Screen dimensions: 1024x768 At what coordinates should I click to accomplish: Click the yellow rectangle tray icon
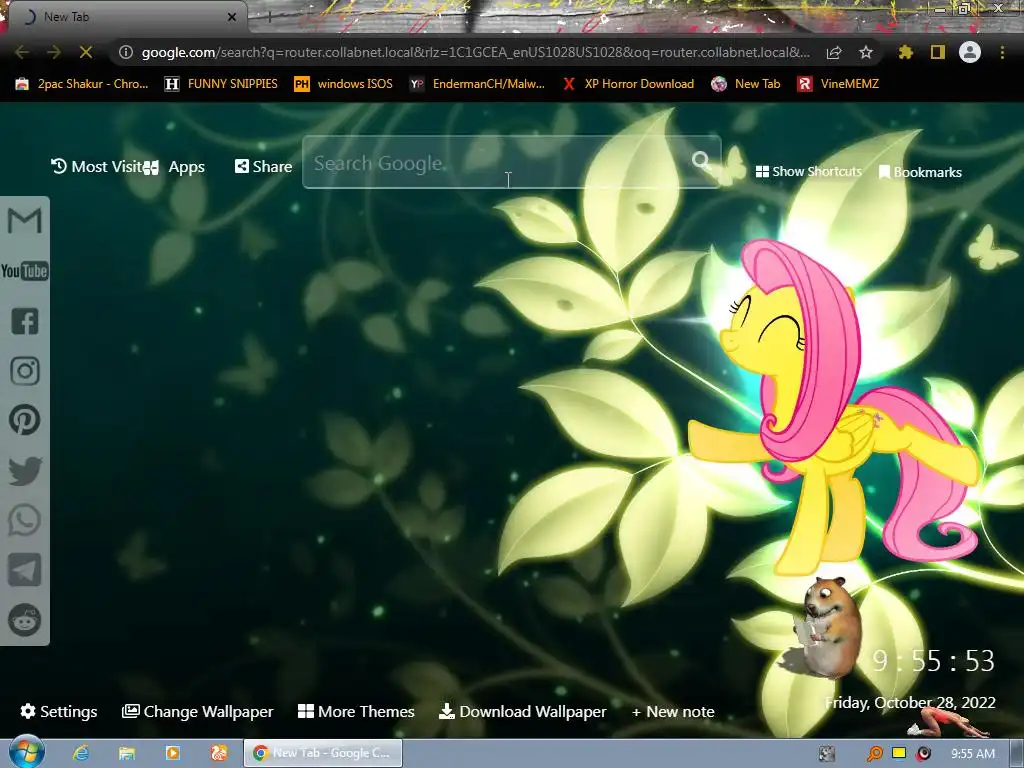click(899, 753)
